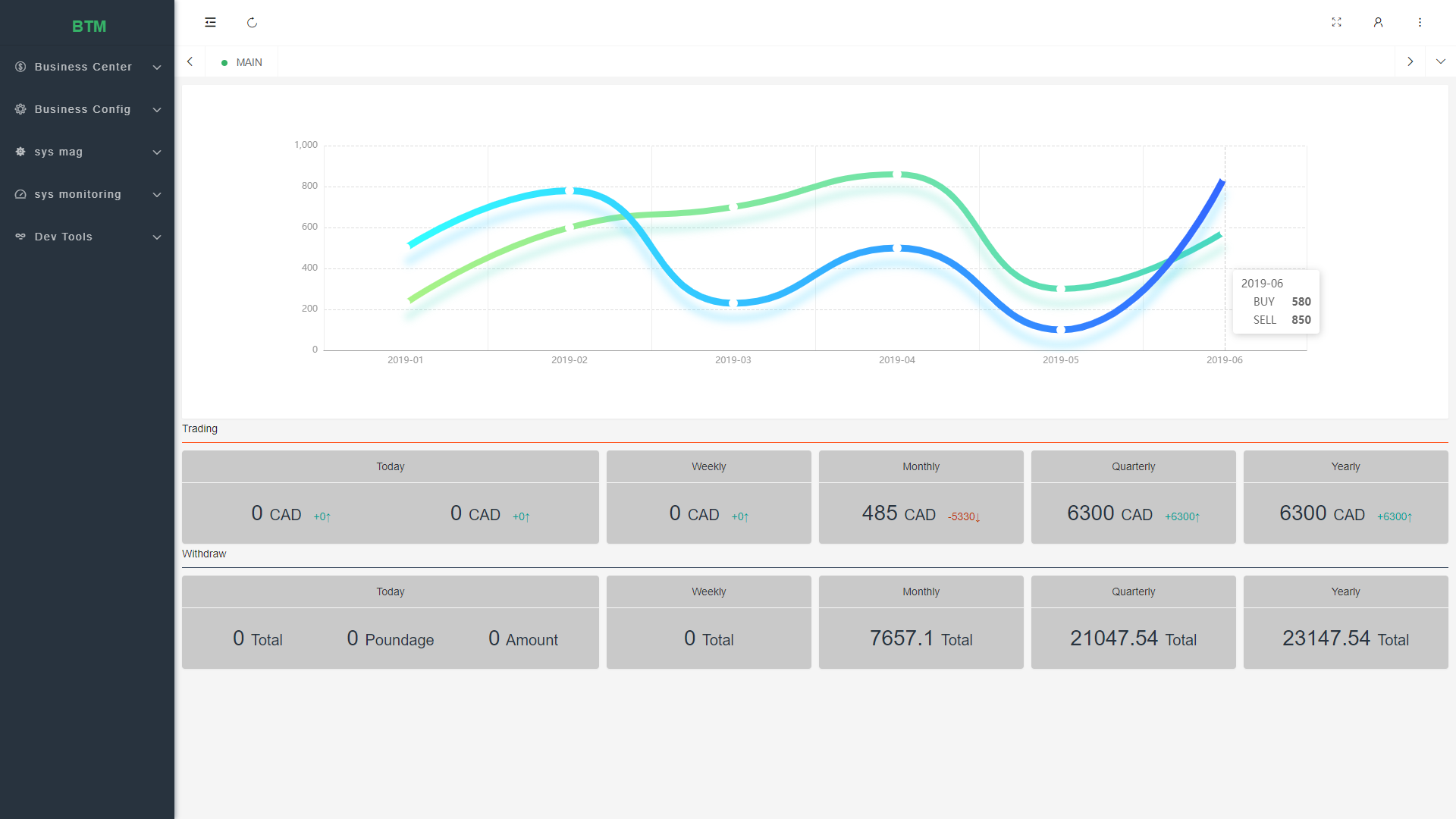
Task: Open the user profile icon
Action: pos(1378,23)
